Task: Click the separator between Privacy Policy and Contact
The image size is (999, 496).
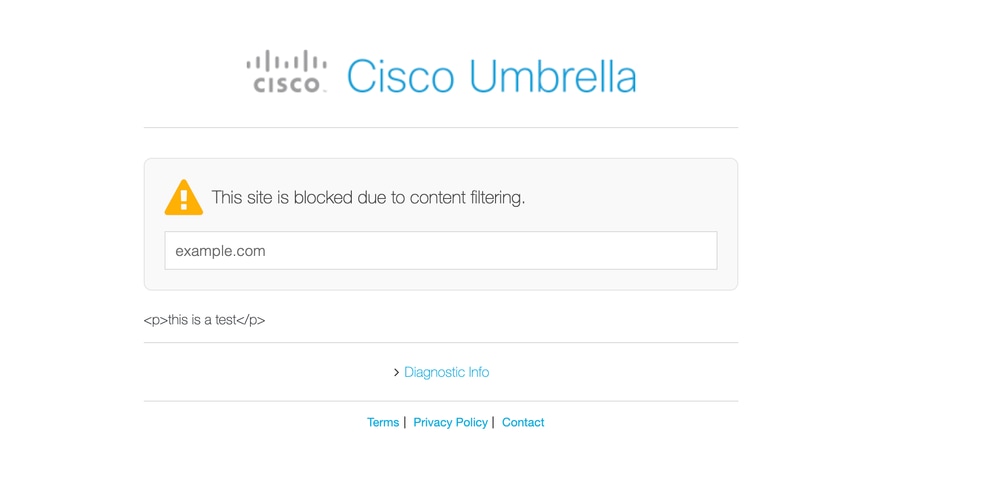Action: [x=494, y=422]
